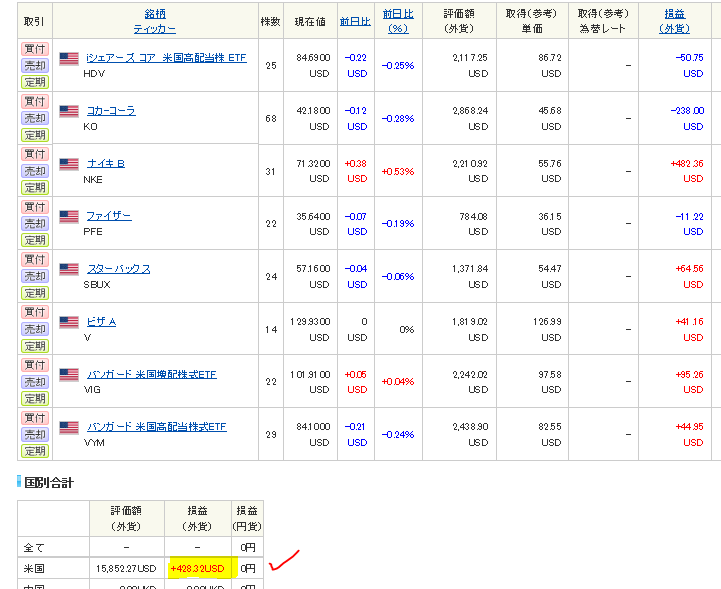
Task: Click the US flag icon beside KO
Action: click(x=69, y=111)
